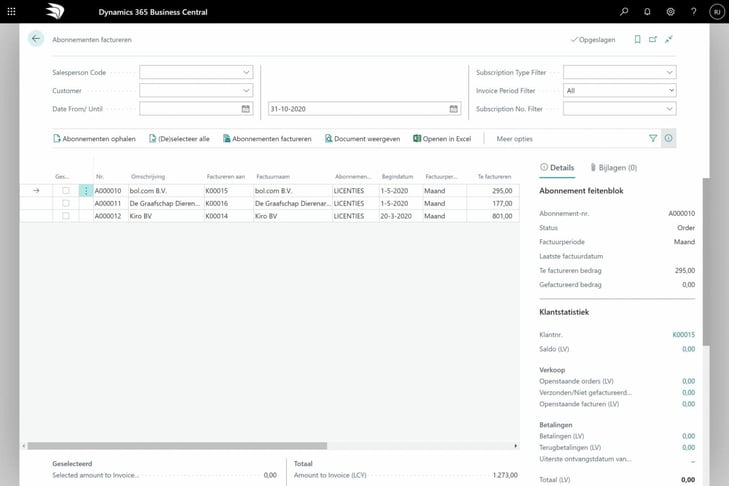Click the FactBox vertical scrollbar

[x=706, y=261]
